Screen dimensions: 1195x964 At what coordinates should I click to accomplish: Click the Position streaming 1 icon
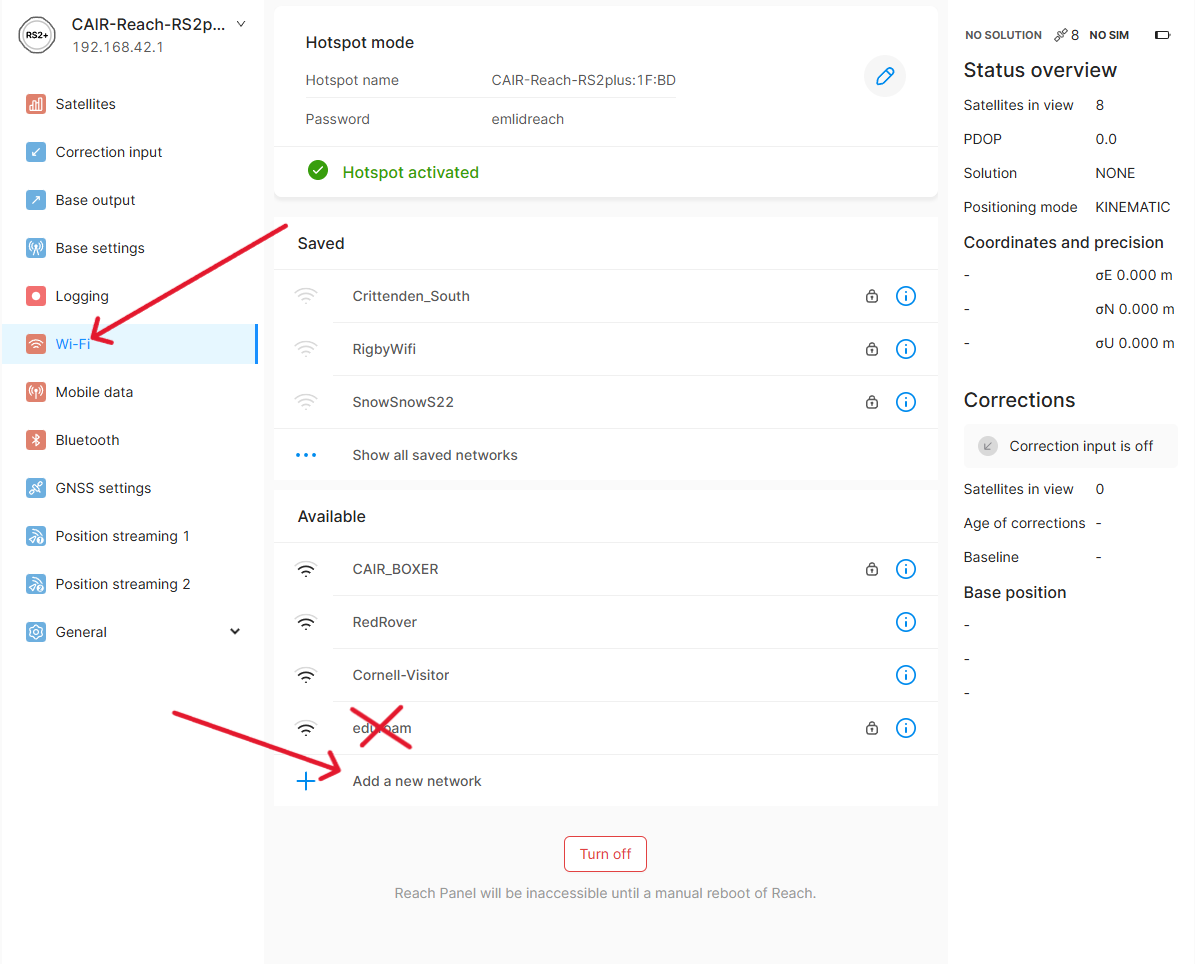[36, 536]
